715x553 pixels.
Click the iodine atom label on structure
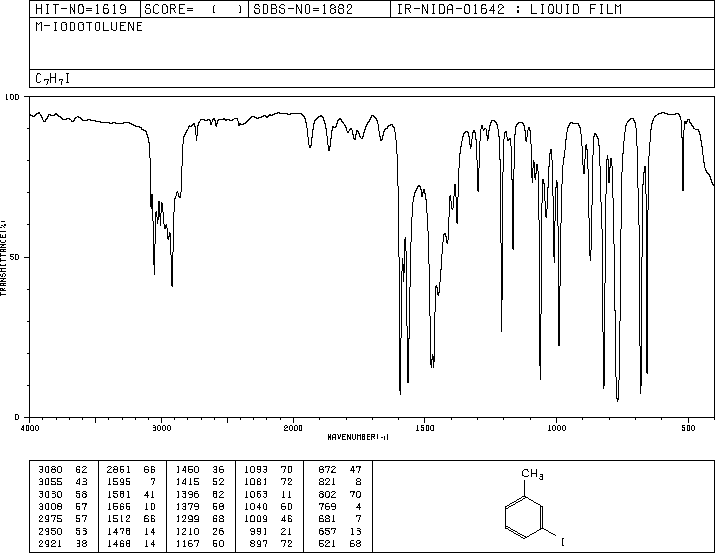pos(563,542)
